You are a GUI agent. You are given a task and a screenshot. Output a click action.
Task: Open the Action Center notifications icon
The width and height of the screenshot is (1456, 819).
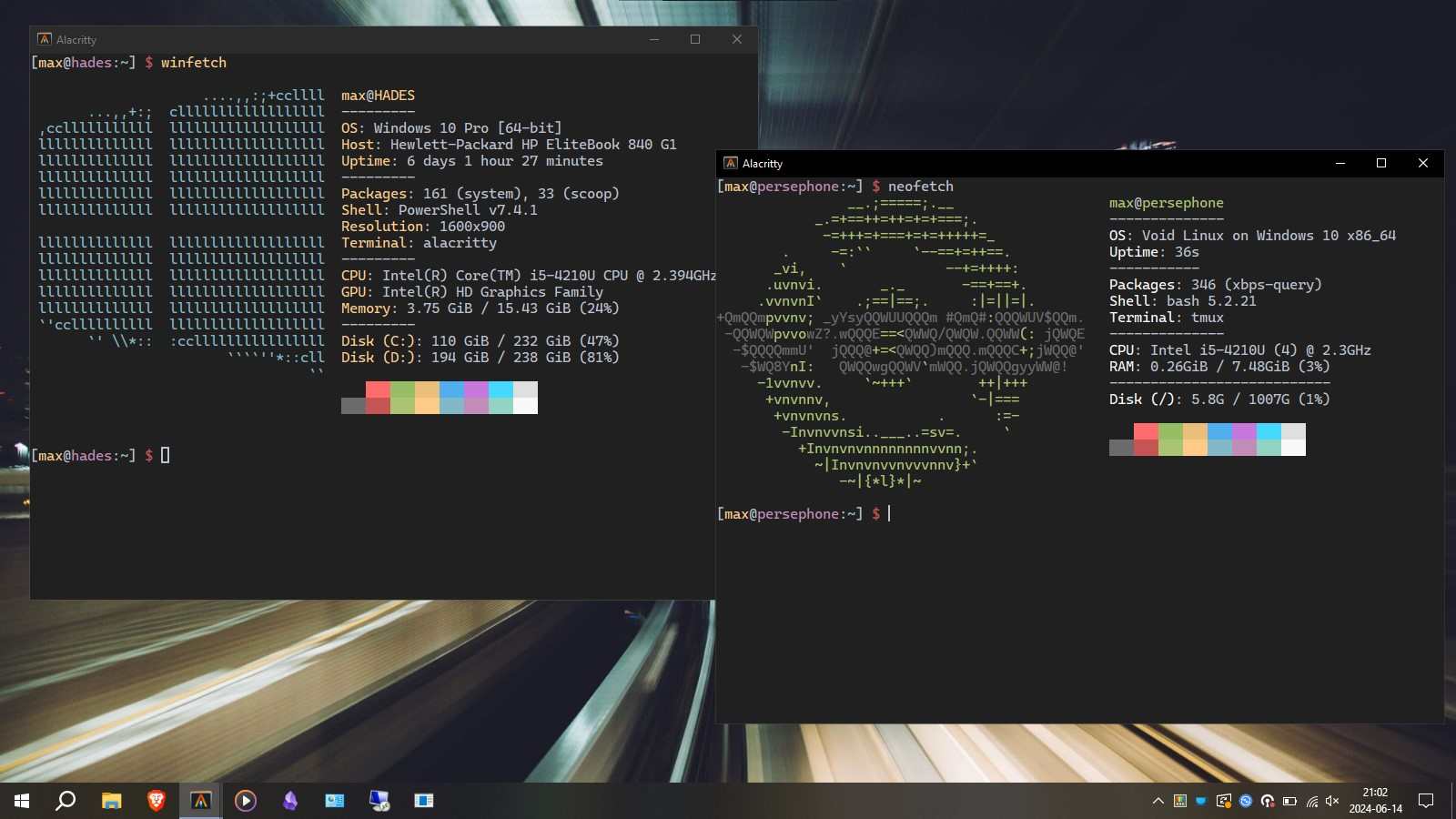tap(1426, 801)
